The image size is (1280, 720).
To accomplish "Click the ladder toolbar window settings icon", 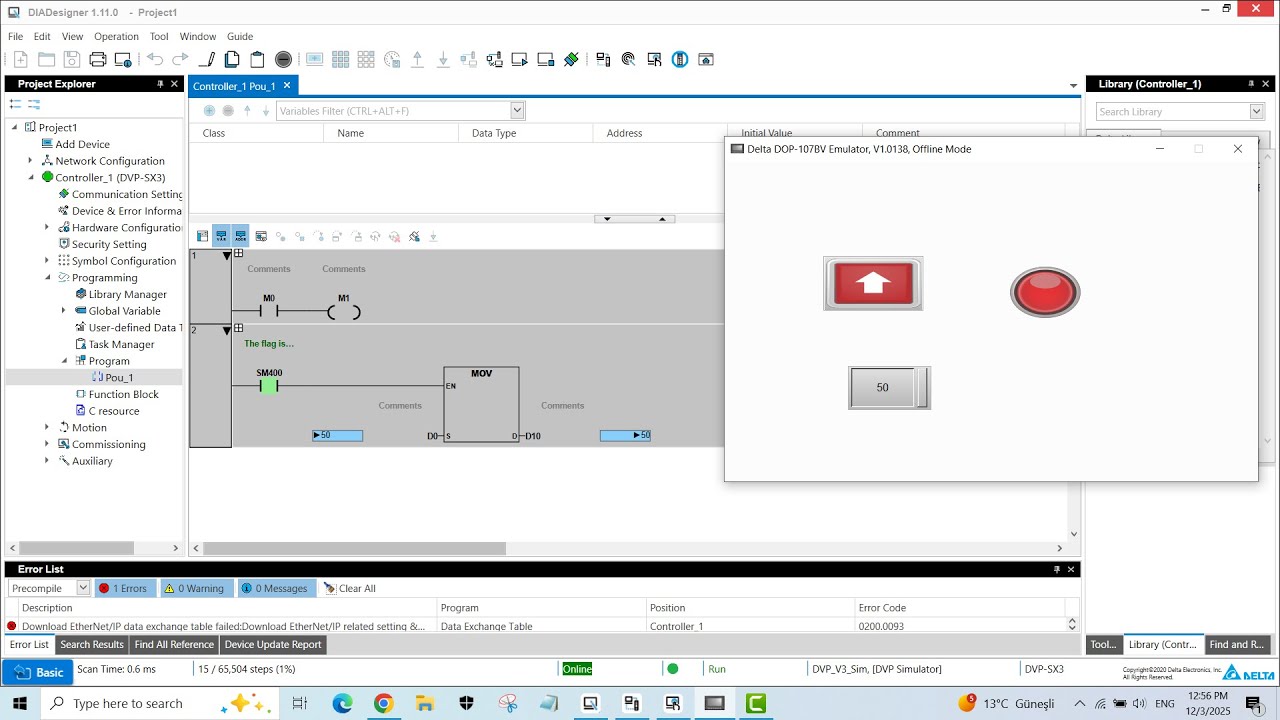I will click(261, 237).
